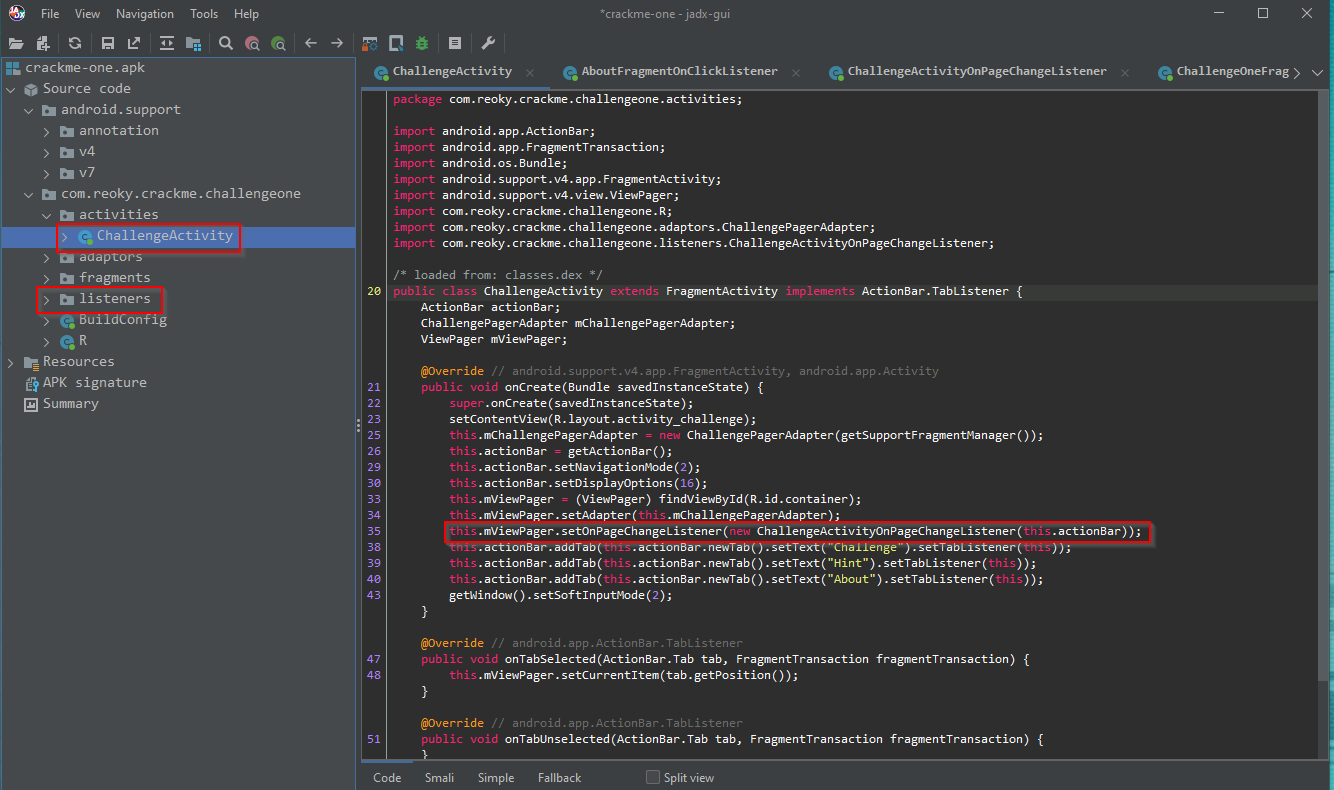The width and height of the screenshot is (1334, 790).
Task: Open the Comment search green magnifier icon
Action: pos(278,43)
